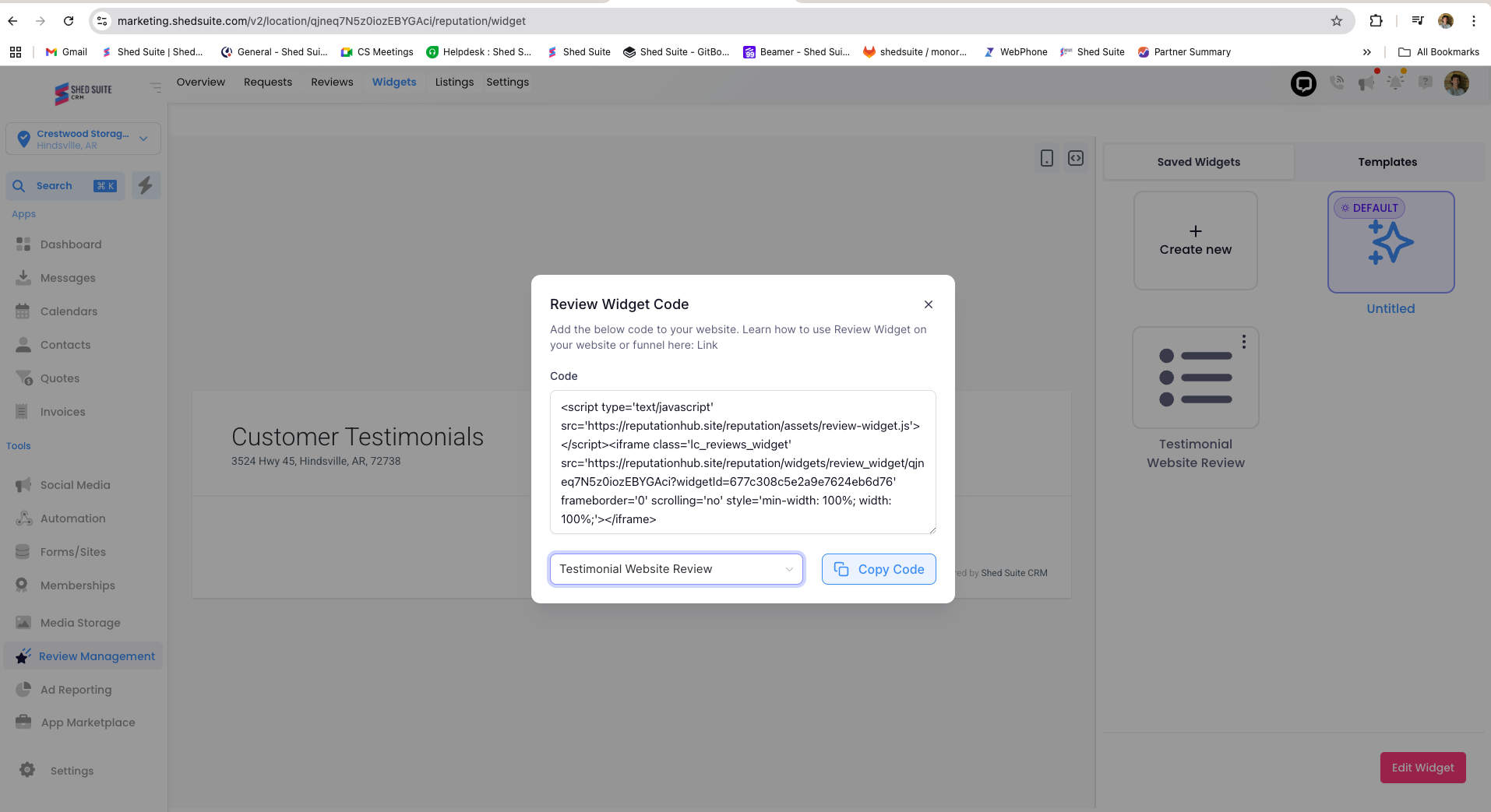Screen dimensions: 1491x812
Task: Click the browser back arrow
Action: (13, 21)
